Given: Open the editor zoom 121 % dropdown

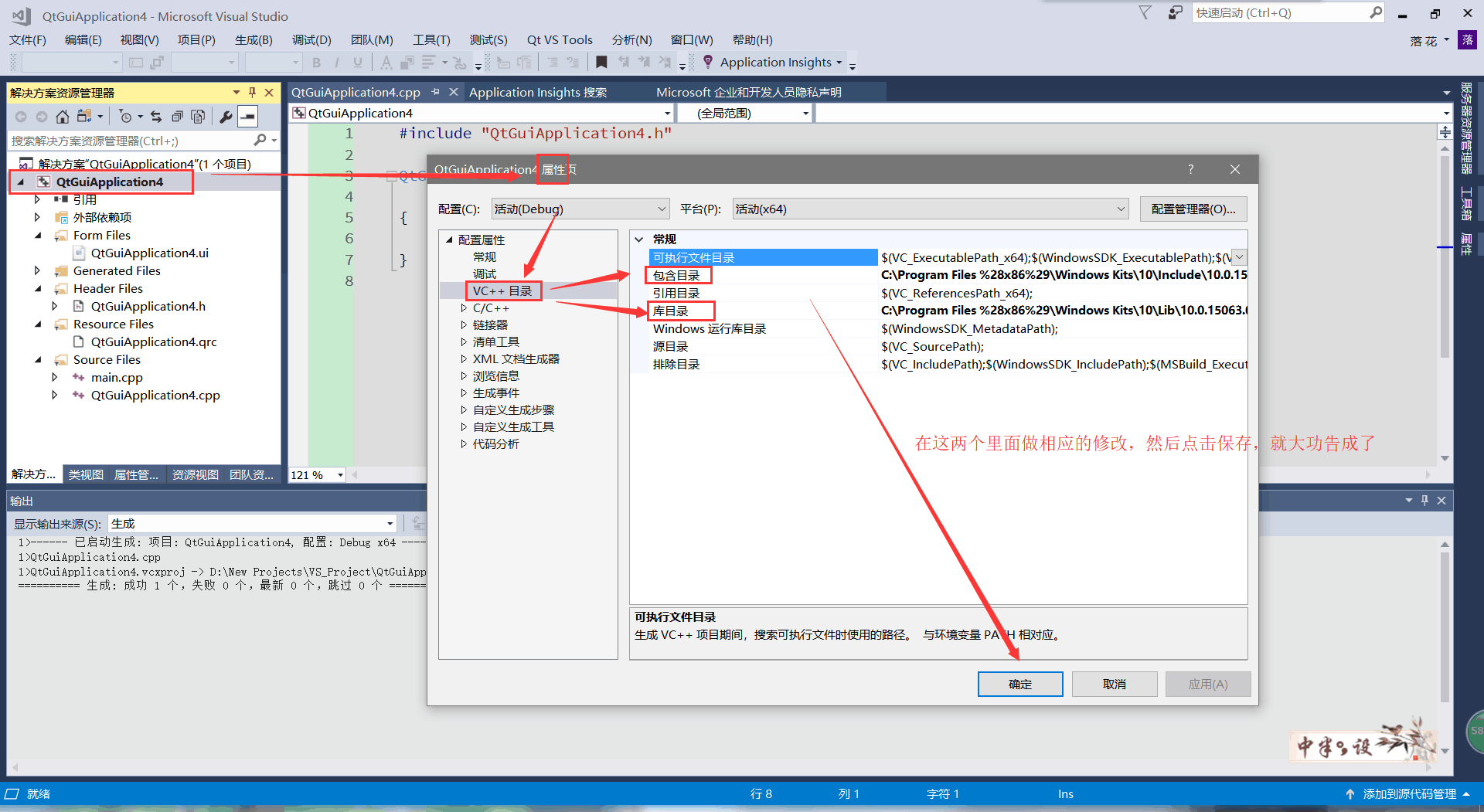Looking at the screenshot, I should (340, 475).
